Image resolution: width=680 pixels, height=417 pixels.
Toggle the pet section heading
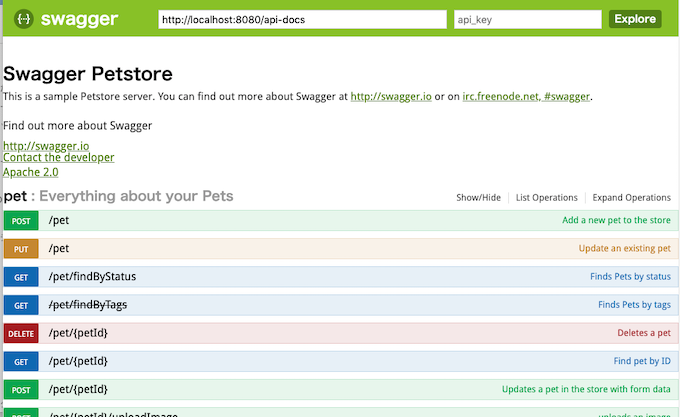(118, 196)
